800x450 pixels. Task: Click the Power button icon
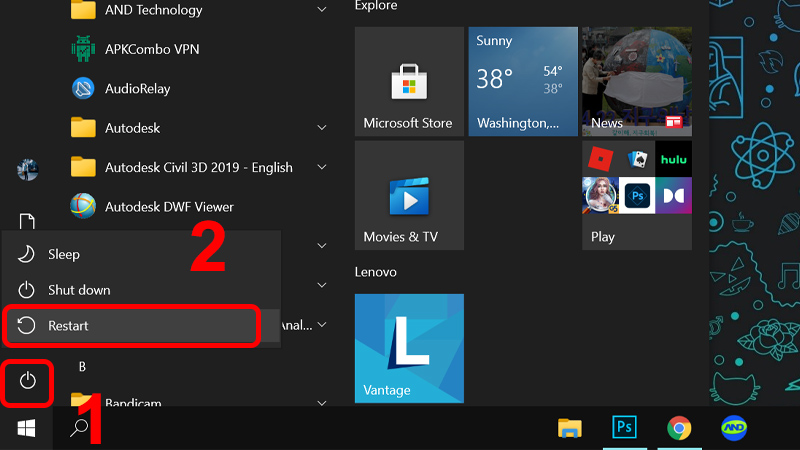click(28, 381)
